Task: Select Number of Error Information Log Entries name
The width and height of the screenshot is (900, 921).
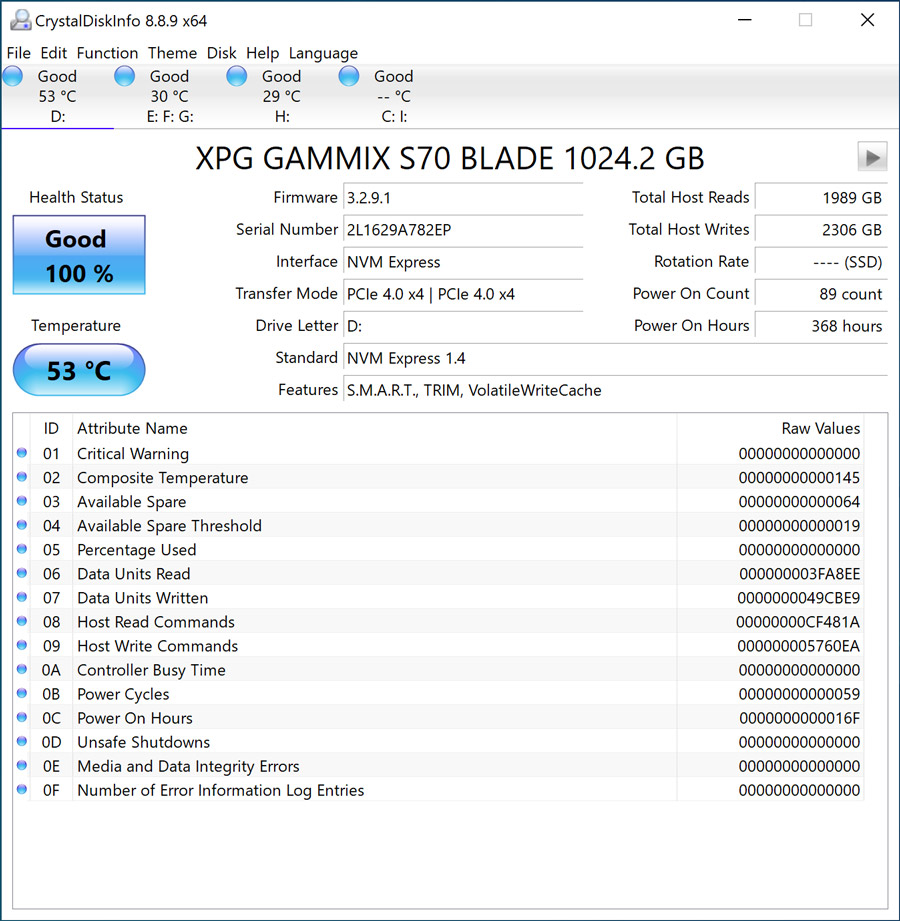Action: [x=220, y=791]
